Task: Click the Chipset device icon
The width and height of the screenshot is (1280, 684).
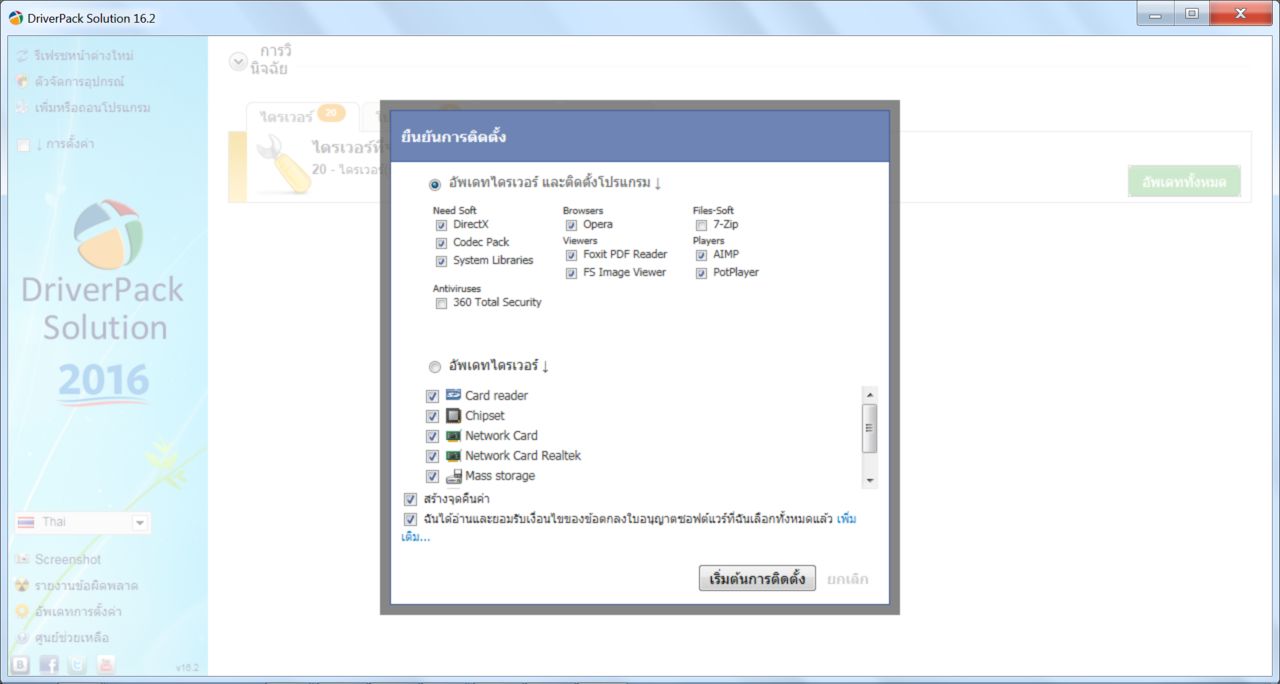Action: click(453, 416)
